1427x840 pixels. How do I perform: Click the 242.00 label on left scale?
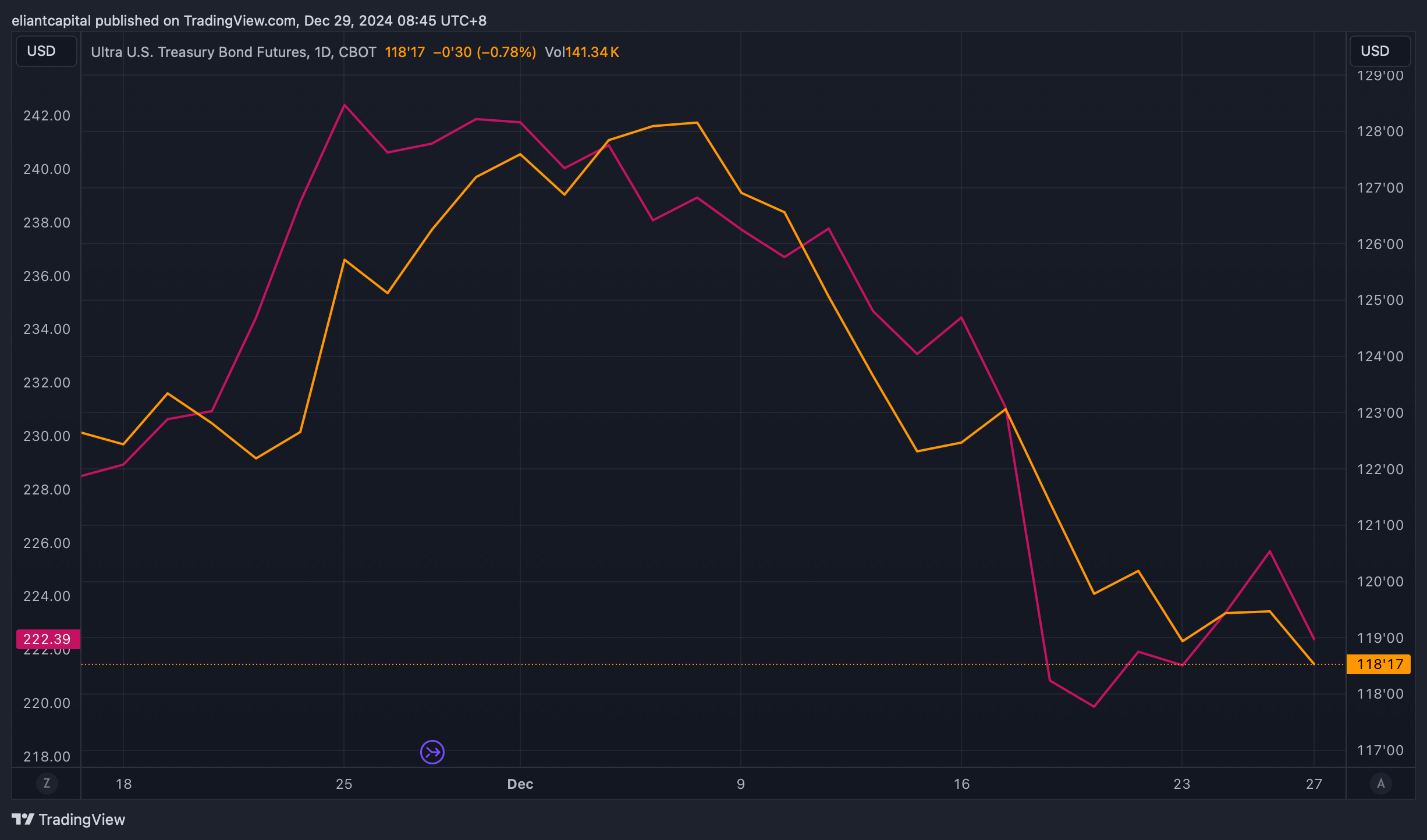pyautogui.click(x=47, y=115)
